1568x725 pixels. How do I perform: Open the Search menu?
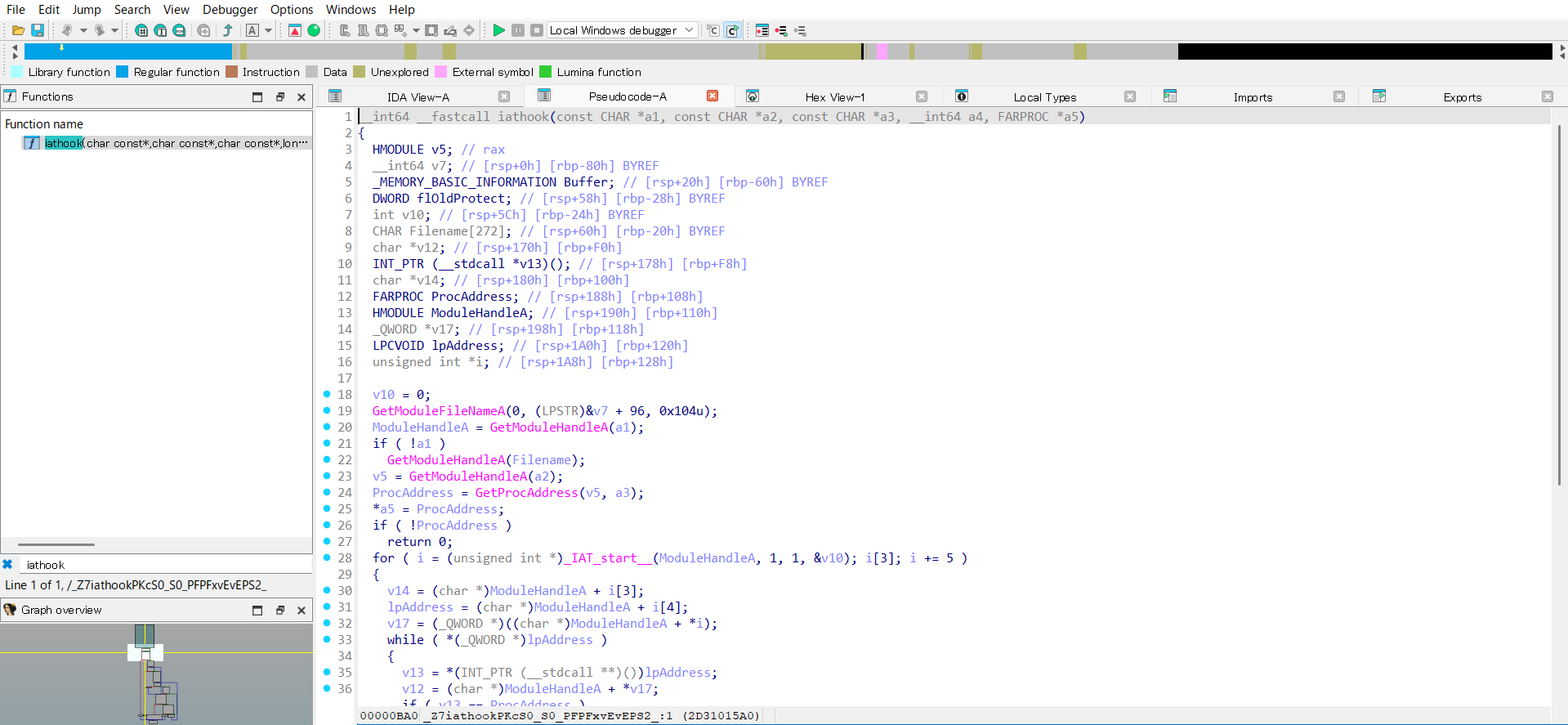132,9
